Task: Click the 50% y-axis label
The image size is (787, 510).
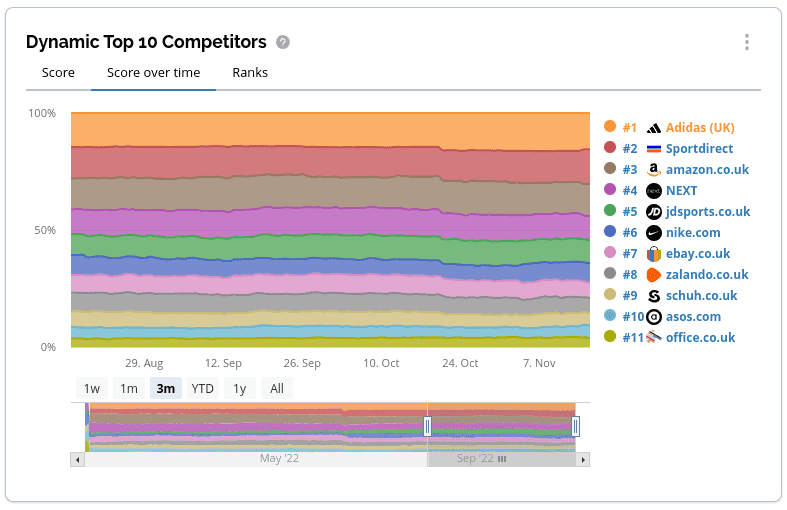Action: [45, 230]
